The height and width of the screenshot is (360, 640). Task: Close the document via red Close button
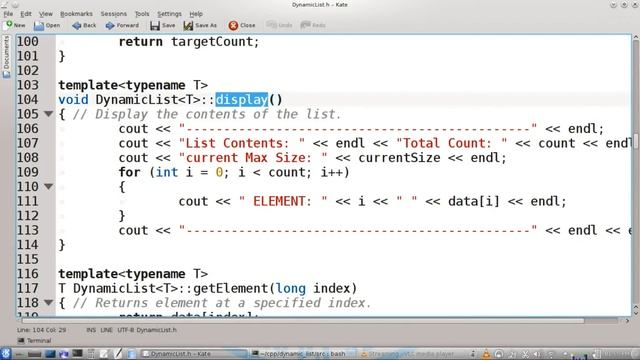(x=242, y=25)
